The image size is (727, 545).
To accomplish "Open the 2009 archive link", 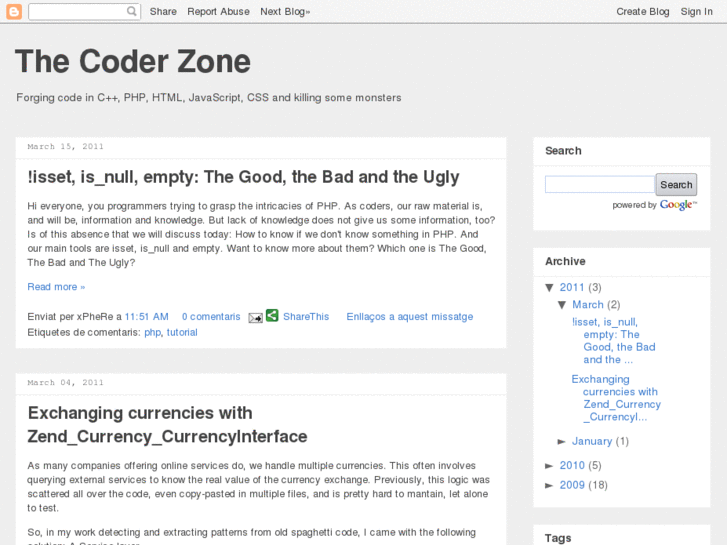I will (572, 485).
